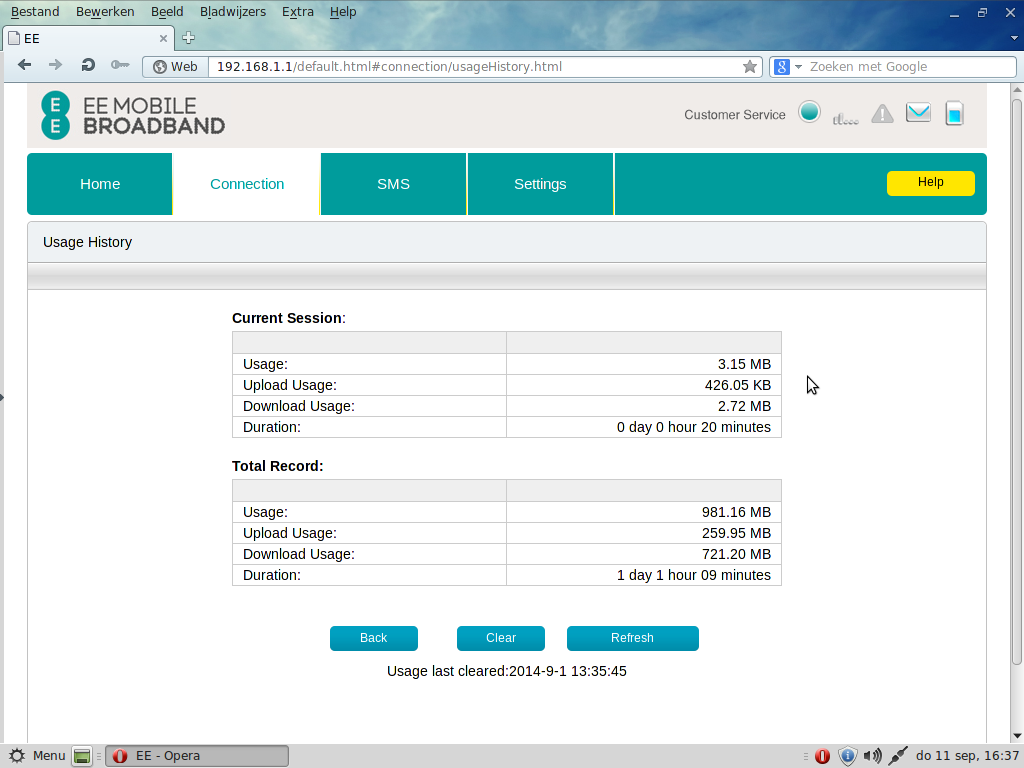Click the key password manager icon
Image resolution: width=1024 pixels, height=768 pixels.
(x=120, y=66)
